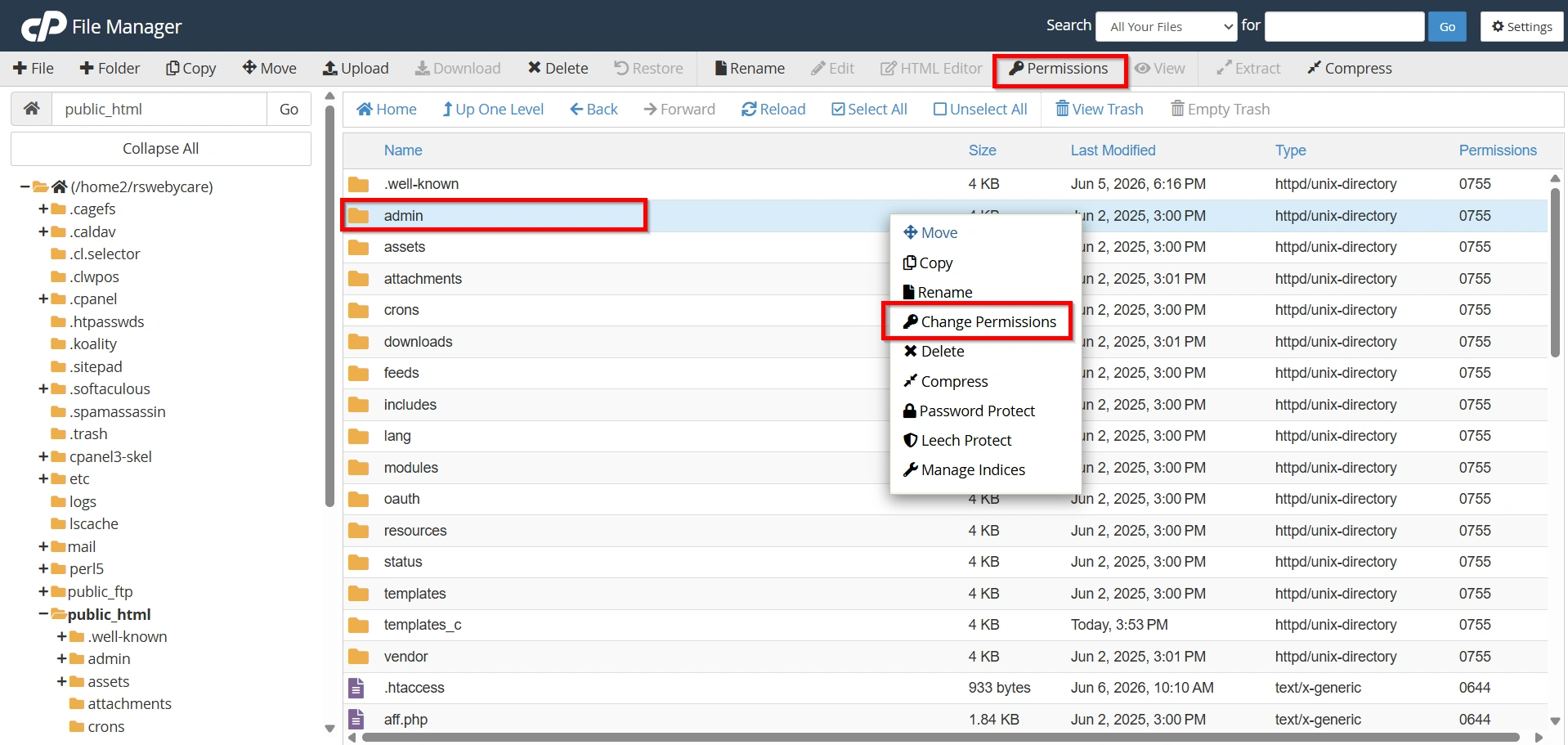Select the vendor folder name

pyautogui.click(x=405, y=657)
